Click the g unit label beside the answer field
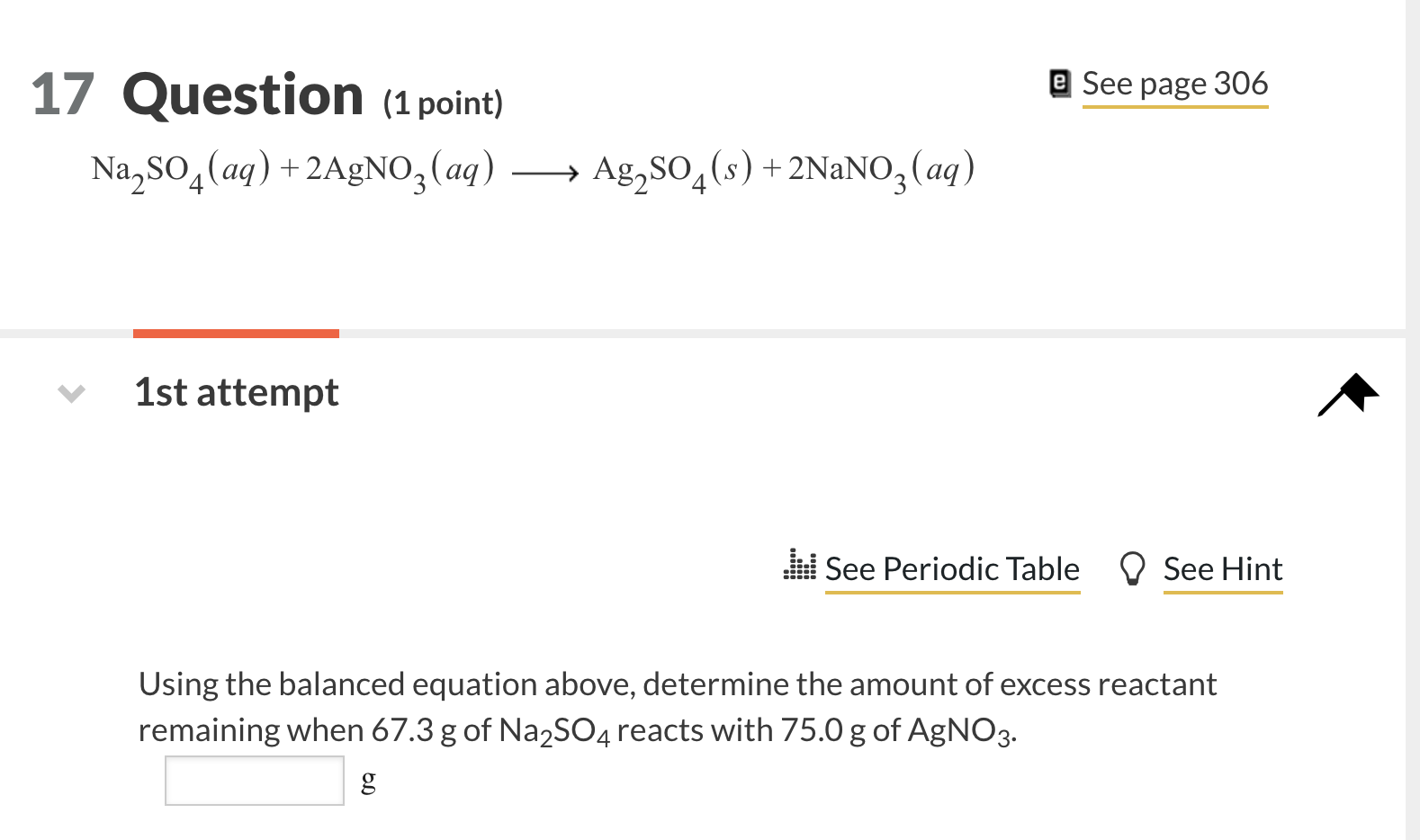 [x=367, y=781]
